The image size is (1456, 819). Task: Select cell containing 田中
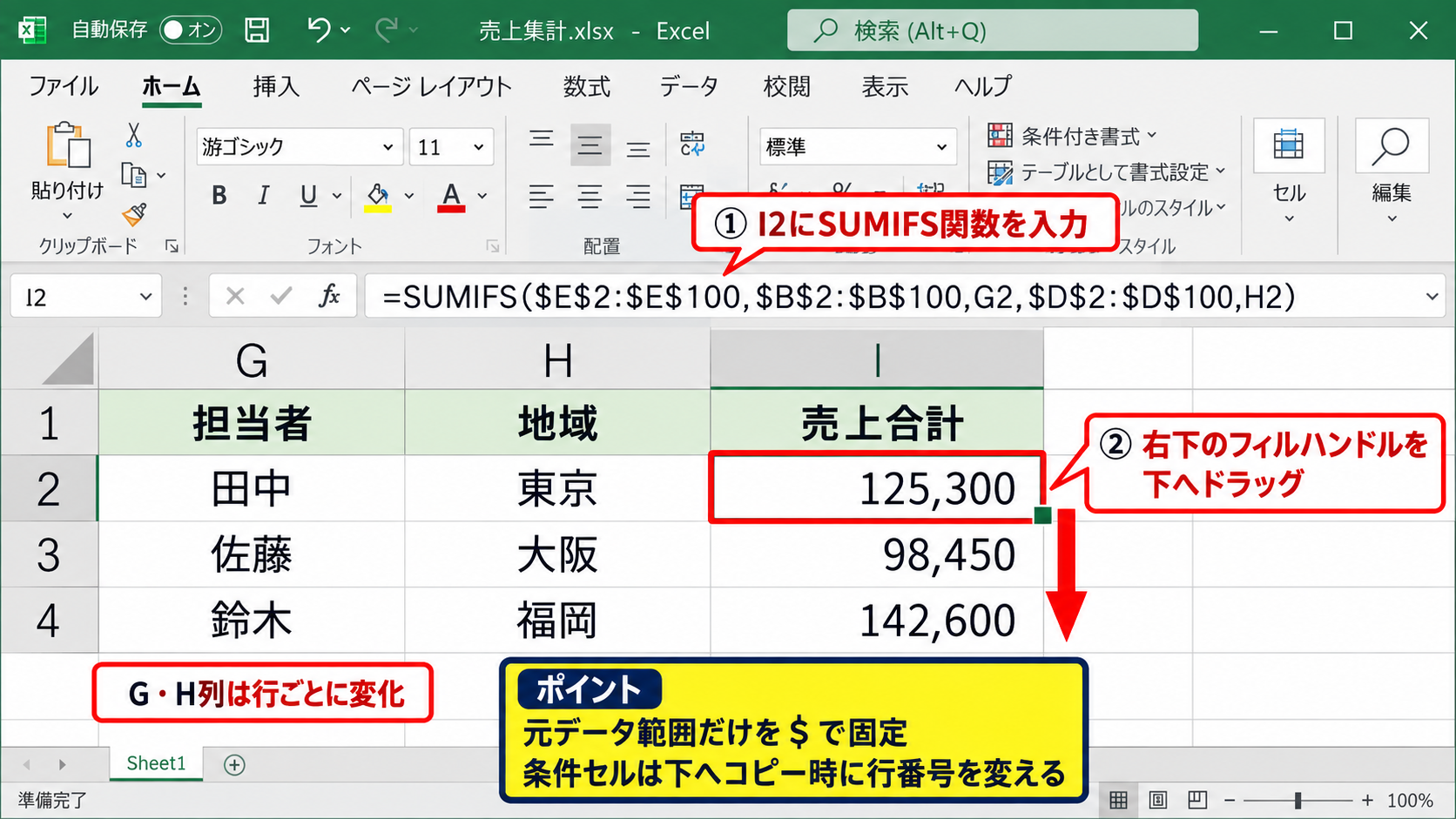click(x=252, y=488)
